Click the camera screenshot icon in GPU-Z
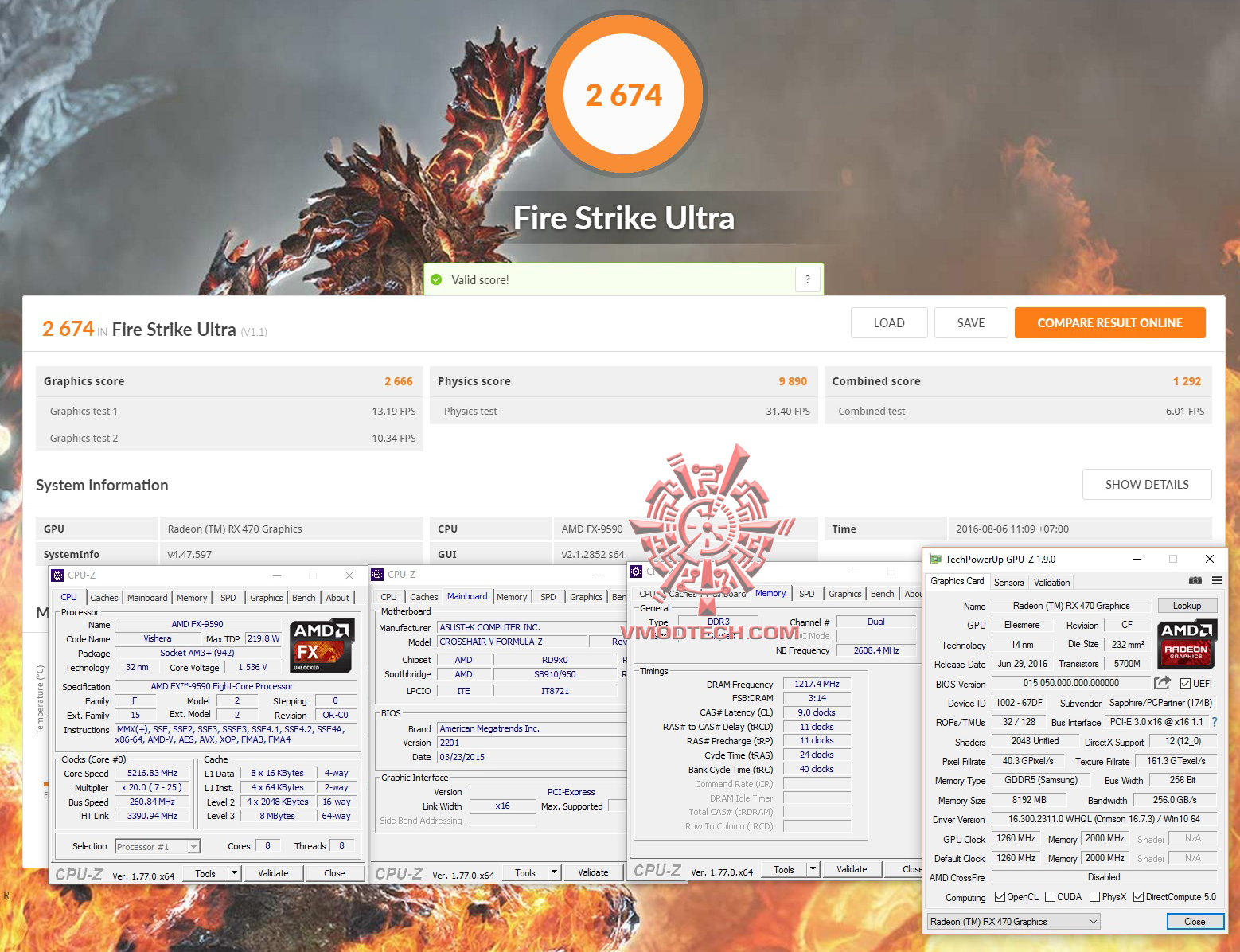 [1195, 581]
